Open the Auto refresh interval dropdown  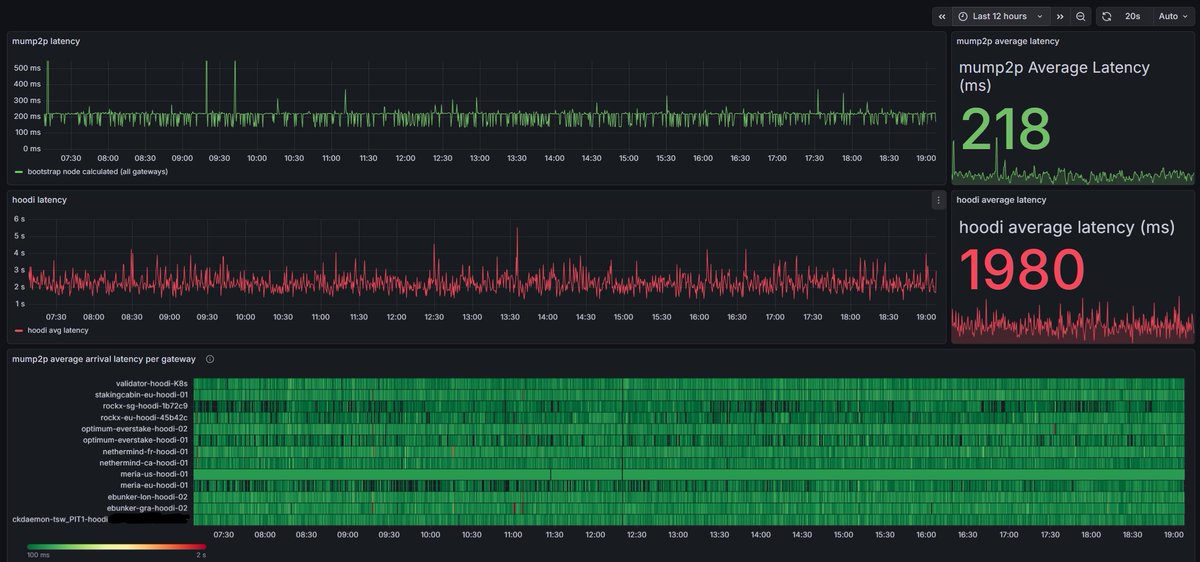click(1172, 16)
